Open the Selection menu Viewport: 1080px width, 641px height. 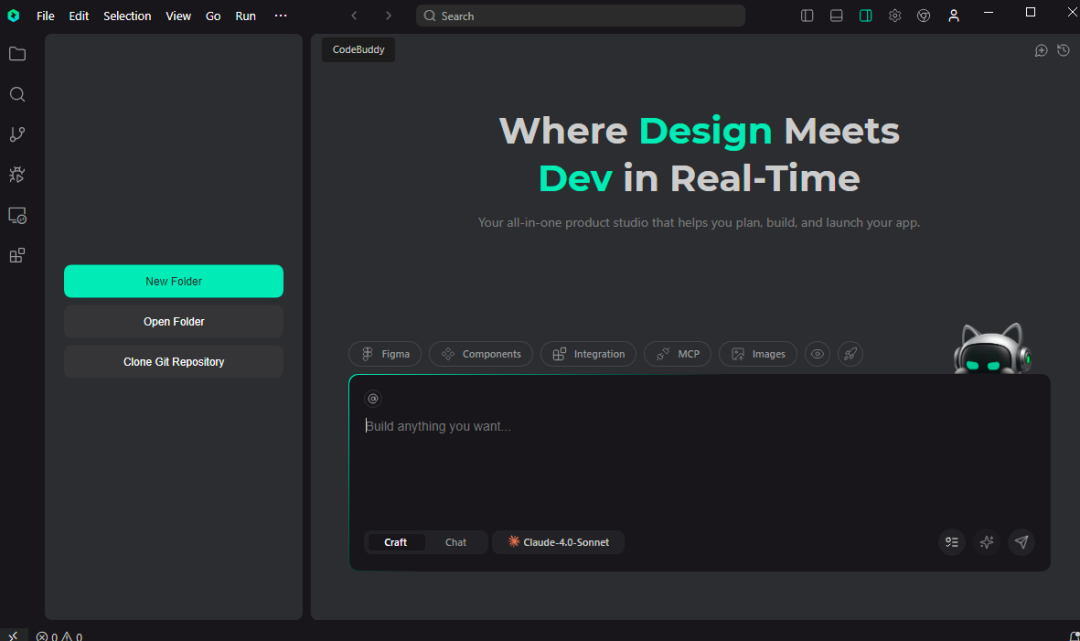(127, 16)
